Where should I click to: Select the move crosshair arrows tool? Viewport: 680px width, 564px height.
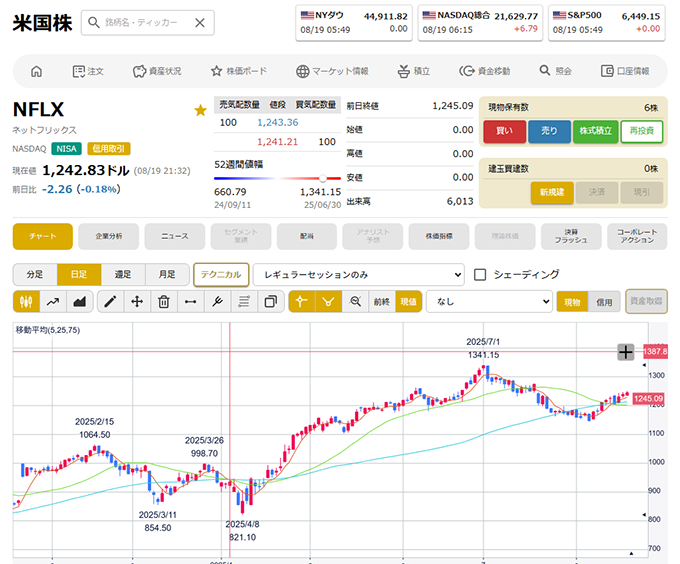point(137,301)
